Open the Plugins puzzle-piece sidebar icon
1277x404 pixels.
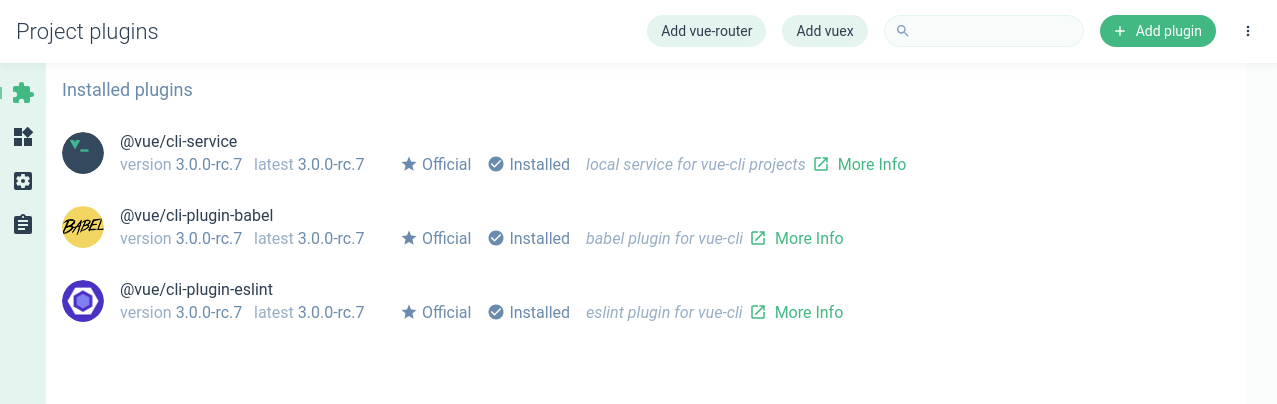23,93
